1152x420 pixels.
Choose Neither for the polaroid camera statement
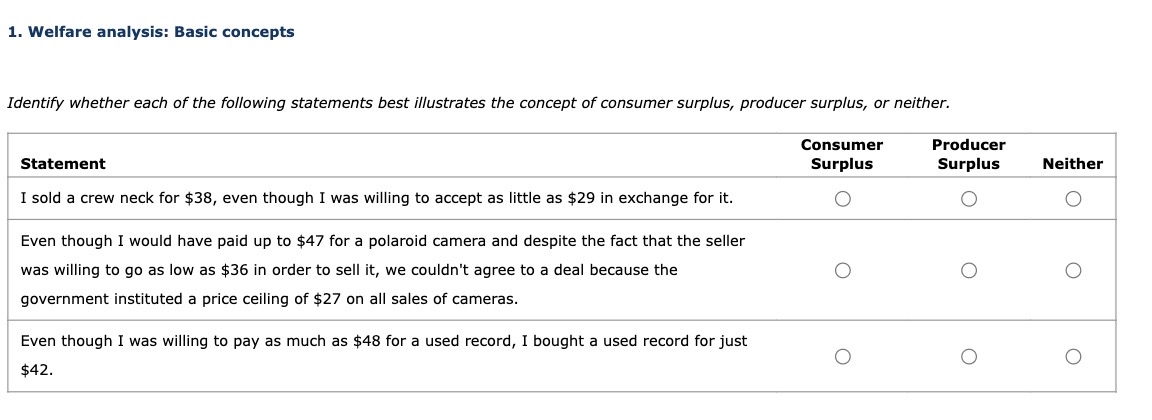pyautogui.click(x=1073, y=271)
